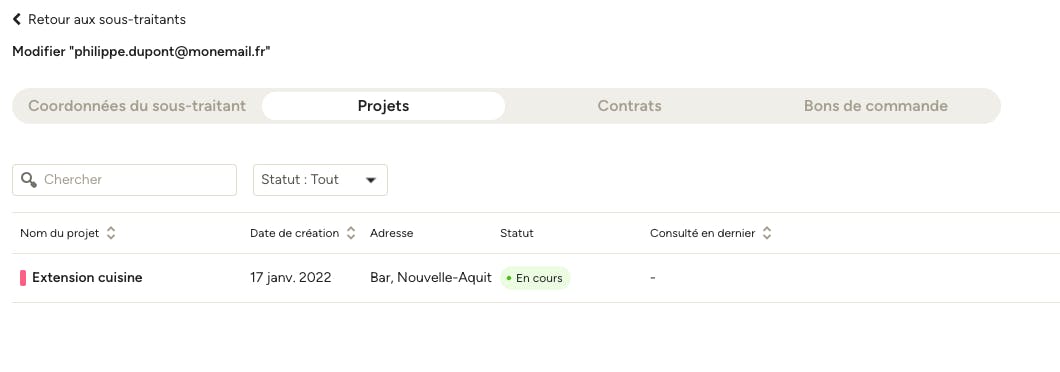Open the Contrats tab
This screenshot has width=1060, height=372.
click(629, 106)
